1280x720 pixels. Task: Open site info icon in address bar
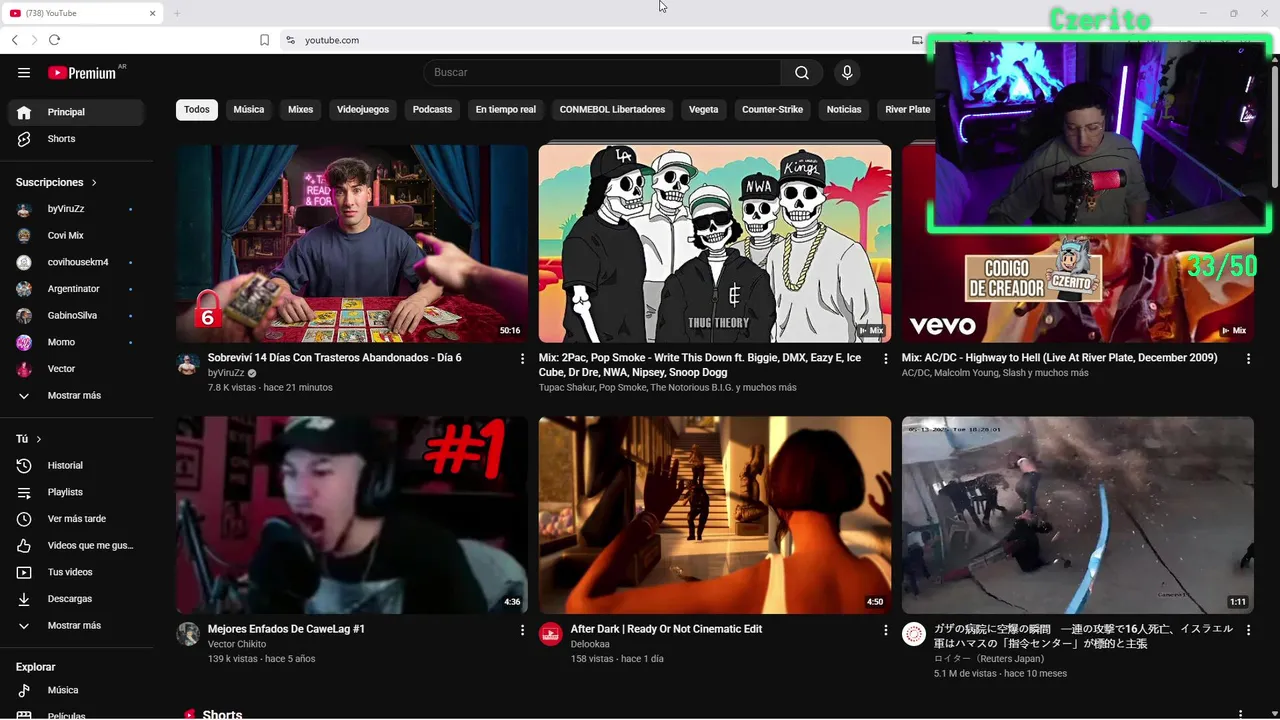pos(290,40)
